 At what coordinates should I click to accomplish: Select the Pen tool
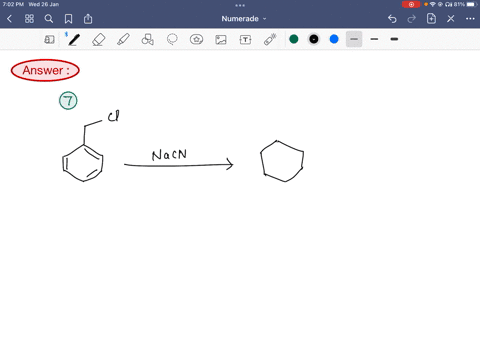tap(74, 40)
